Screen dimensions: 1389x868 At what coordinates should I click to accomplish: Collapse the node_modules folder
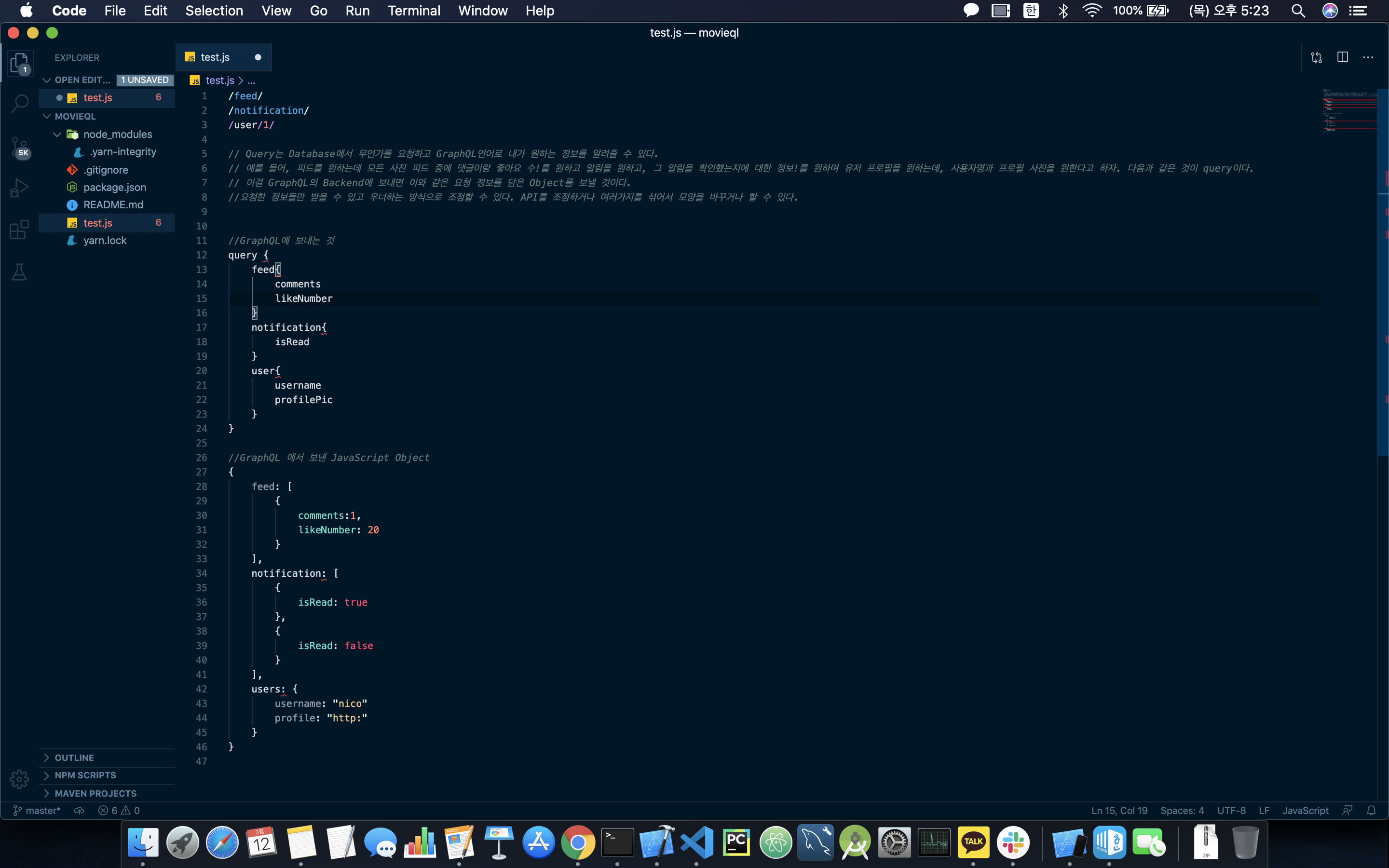point(57,135)
